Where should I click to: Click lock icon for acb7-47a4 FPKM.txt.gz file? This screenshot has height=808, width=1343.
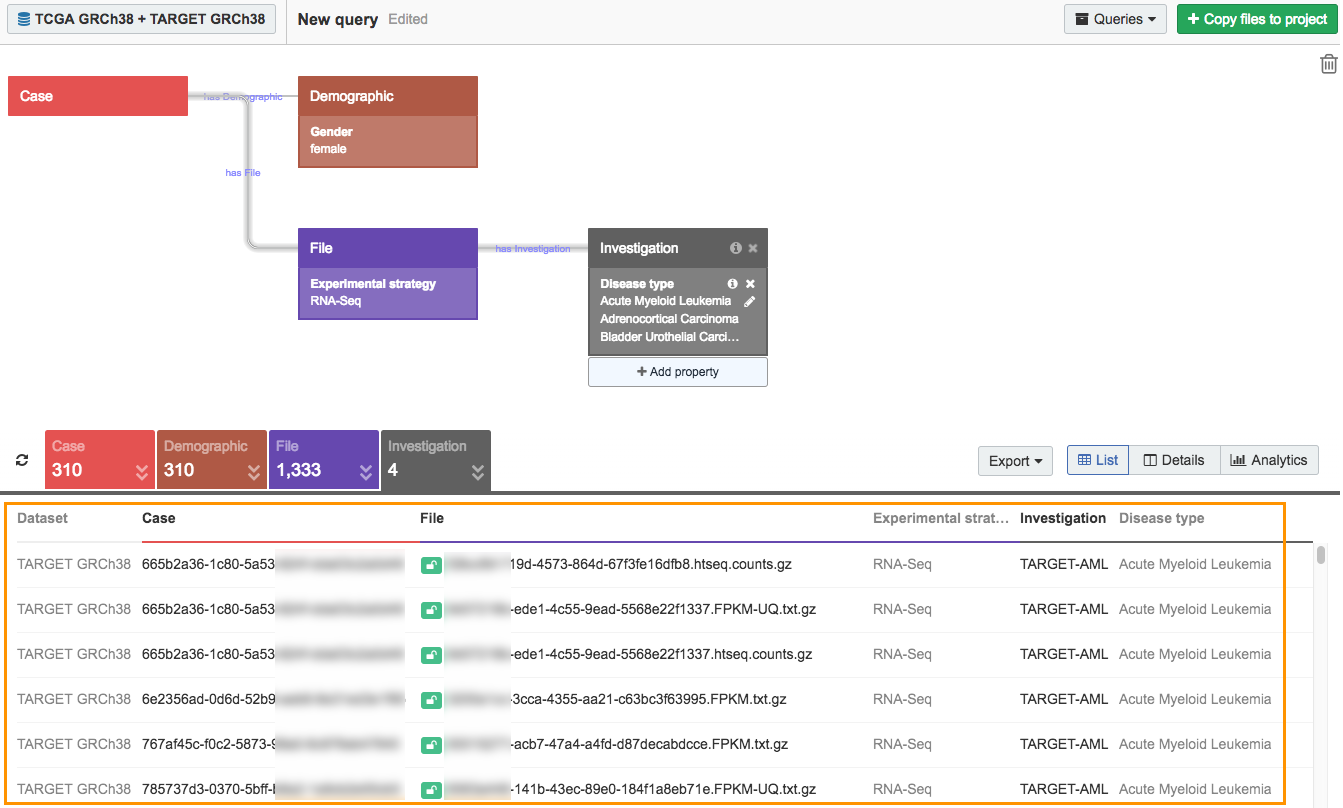click(x=431, y=745)
